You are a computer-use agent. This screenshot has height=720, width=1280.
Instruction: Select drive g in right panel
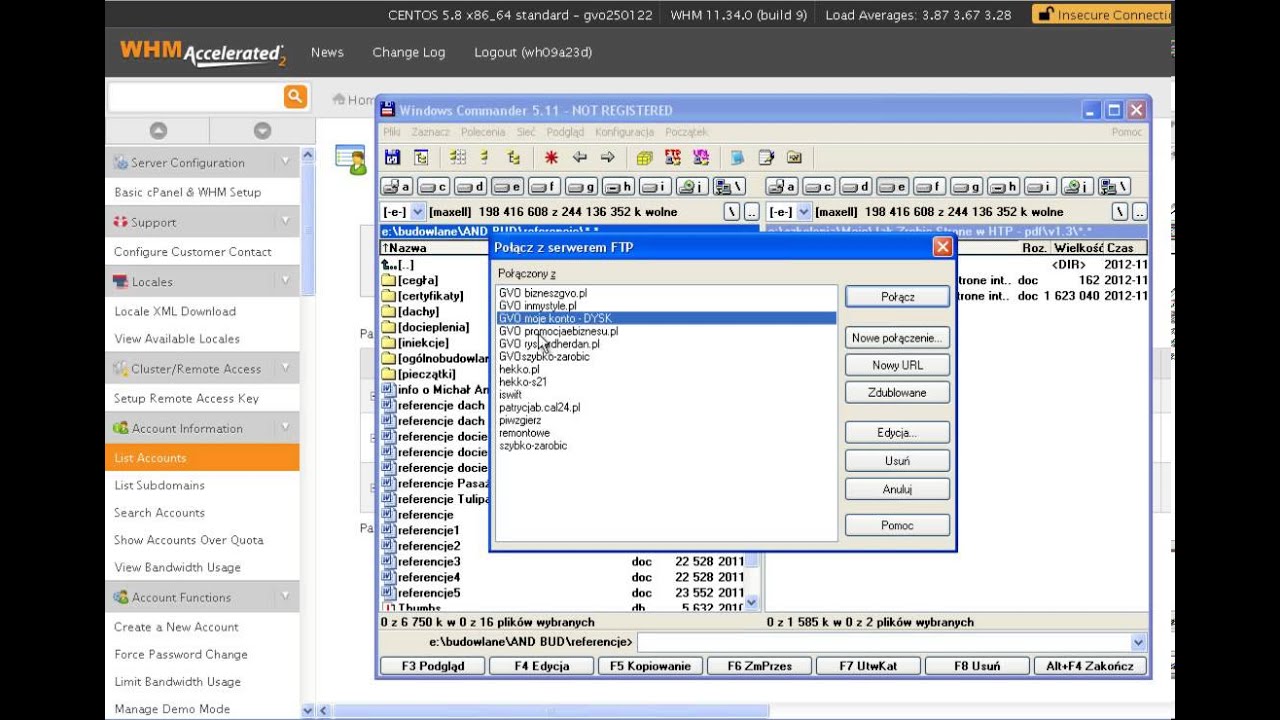[966, 187]
